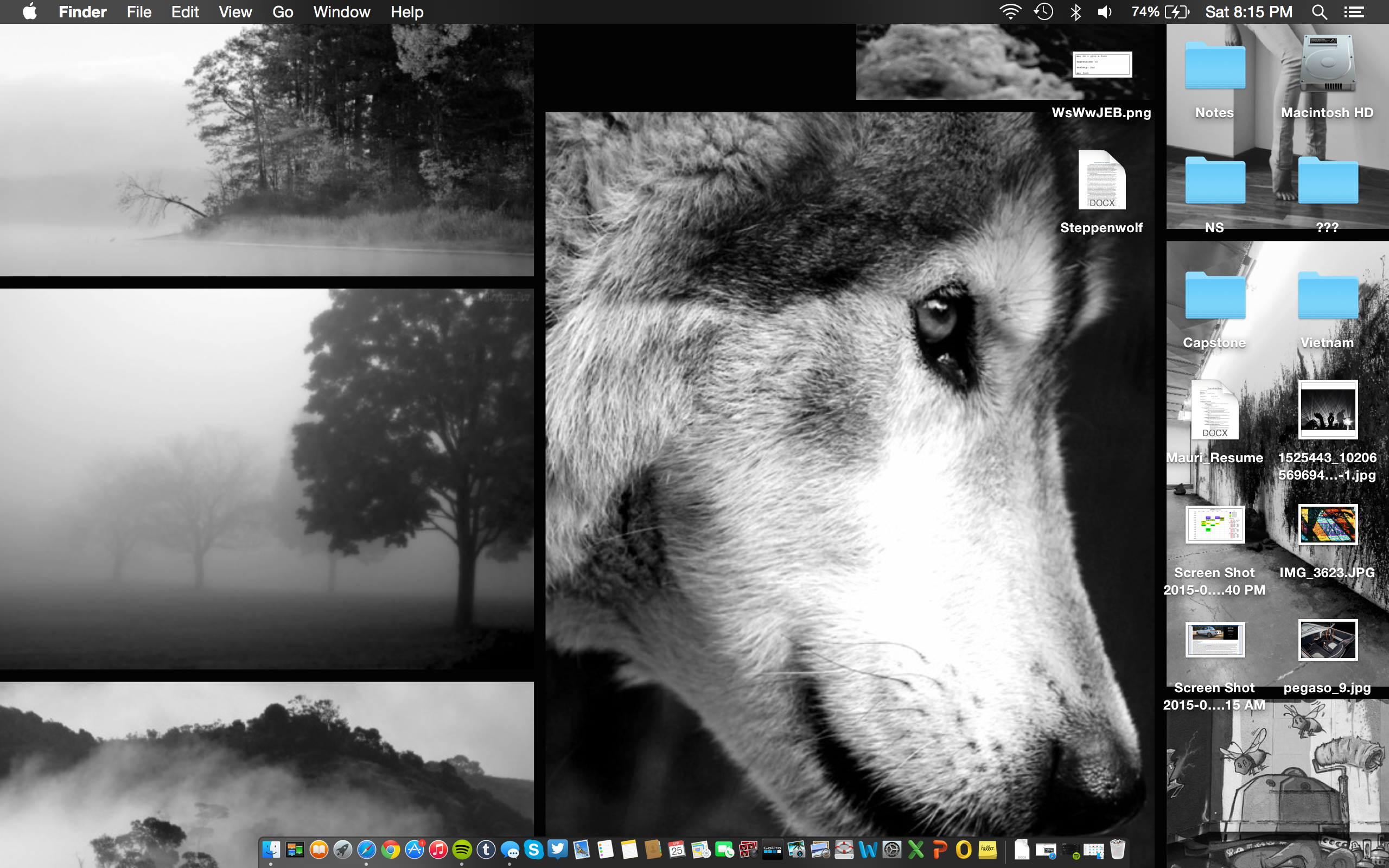This screenshot has width=1389, height=868.
Task: Open the Go menu
Action: 283,11
